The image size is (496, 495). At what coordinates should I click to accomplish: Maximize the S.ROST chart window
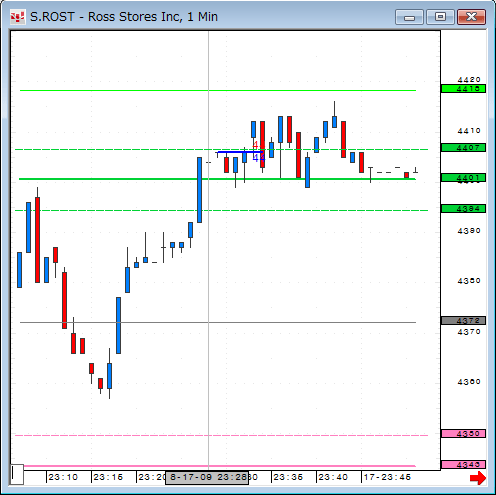tap(440, 17)
